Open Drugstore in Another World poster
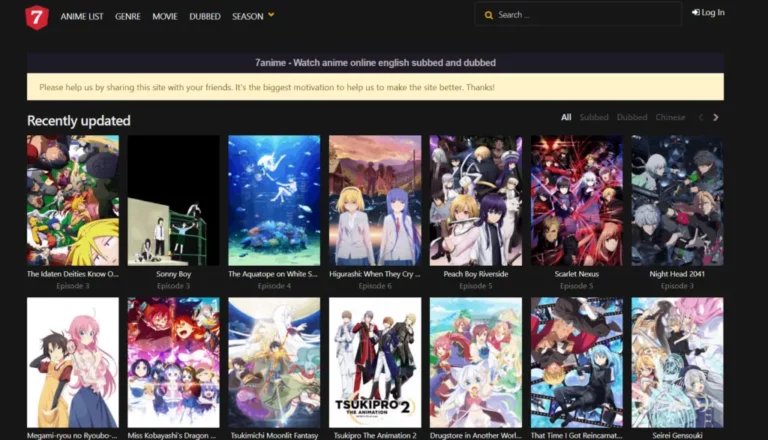The height and width of the screenshot is (440, 768). (476, 363)
